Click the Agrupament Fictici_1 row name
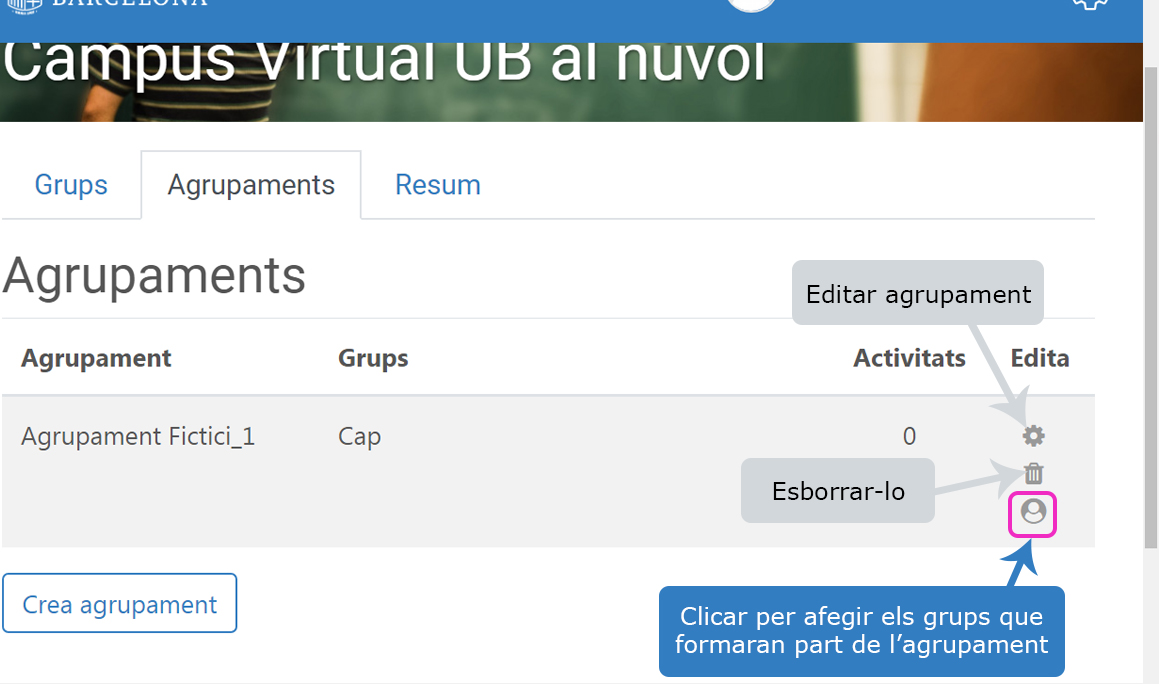The height and width of the screenshot is (684, 1159). (138, 437)
